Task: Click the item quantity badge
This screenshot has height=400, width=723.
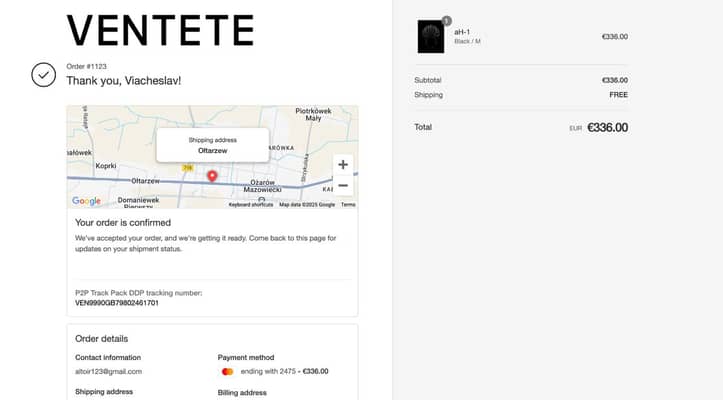Action: 446,21
